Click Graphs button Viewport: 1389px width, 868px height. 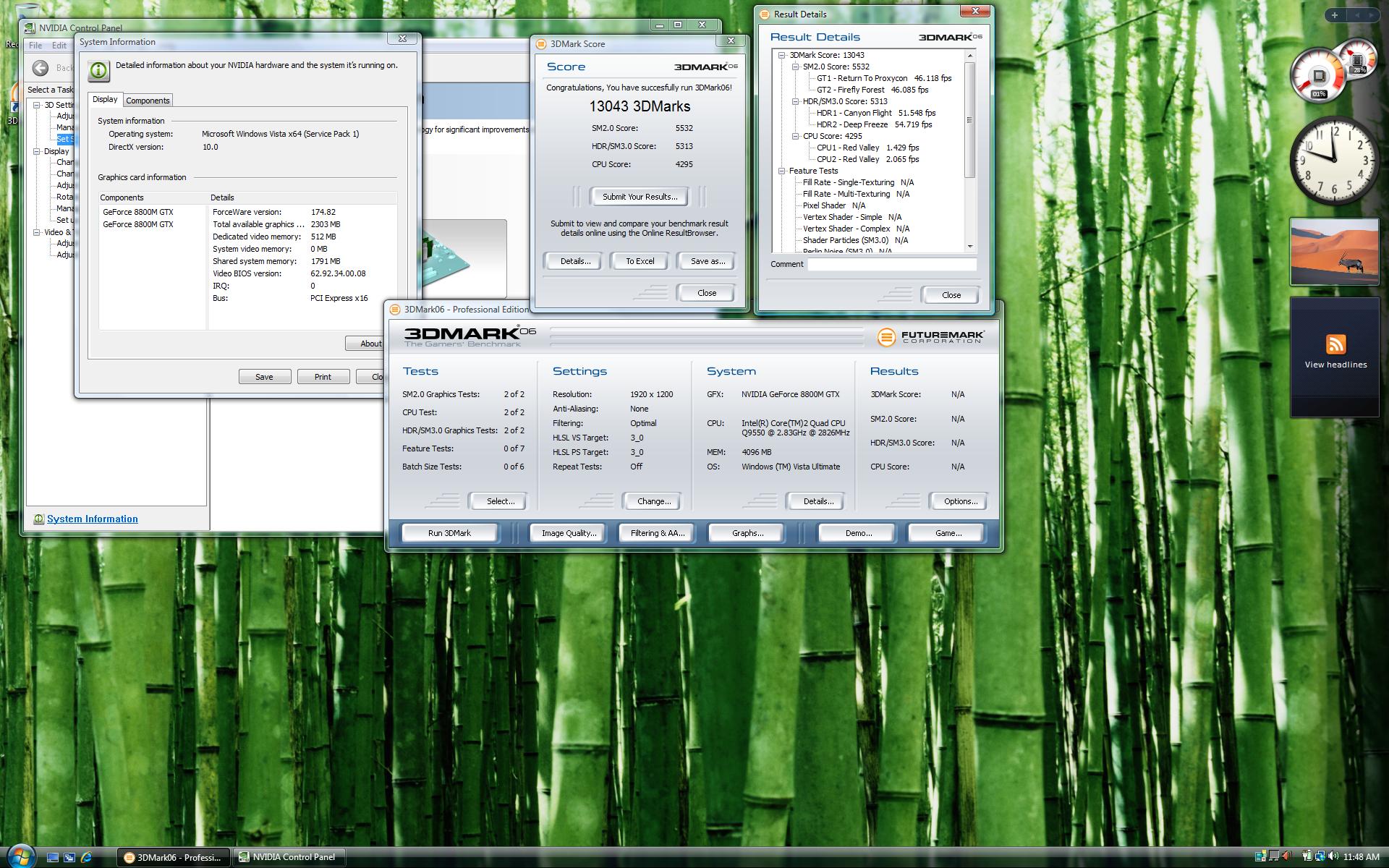coord(747,533)
